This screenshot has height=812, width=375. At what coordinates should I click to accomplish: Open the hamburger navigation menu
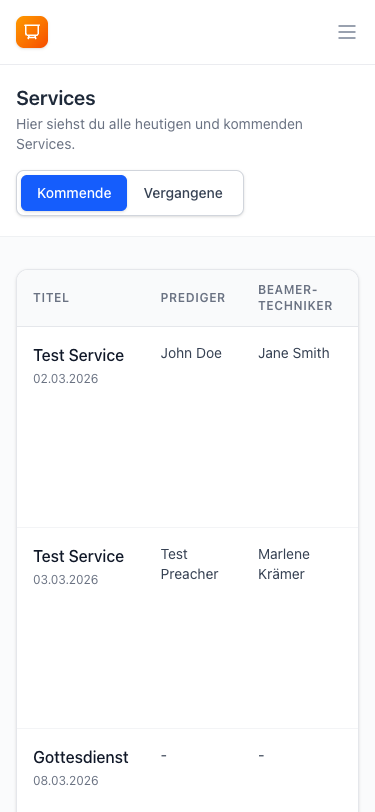[x=347, y=32]
